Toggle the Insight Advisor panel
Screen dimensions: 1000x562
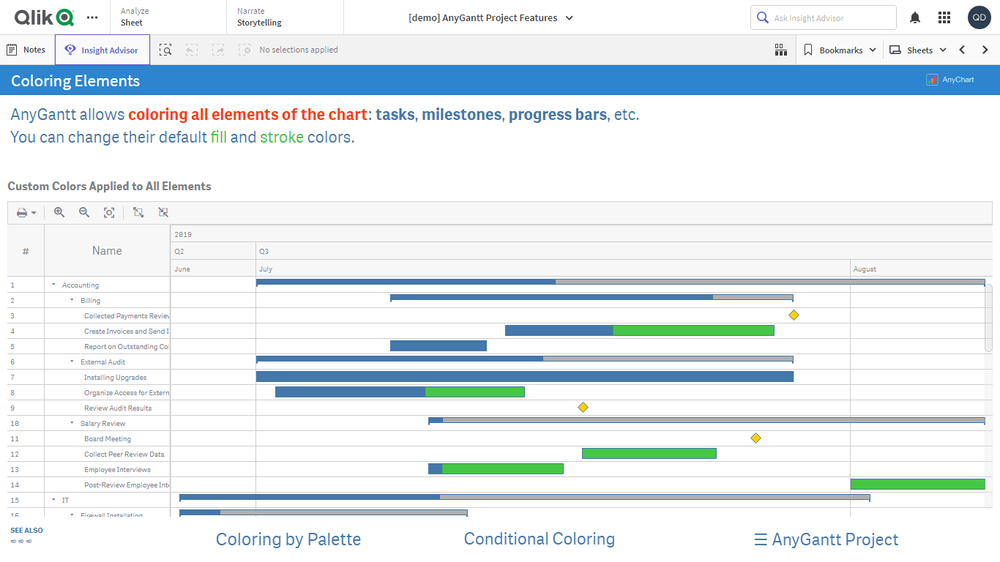[x=102, y=50]
